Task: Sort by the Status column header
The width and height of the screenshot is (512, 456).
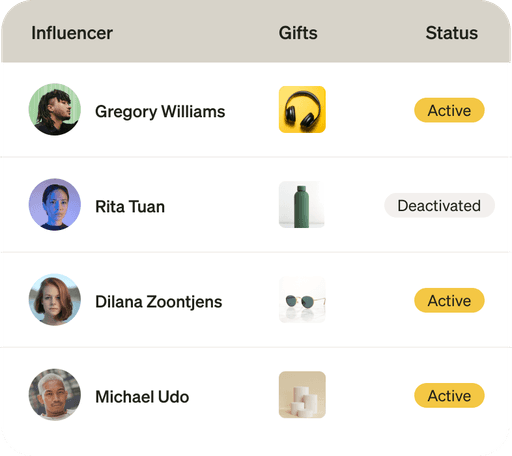Action: 452,33
